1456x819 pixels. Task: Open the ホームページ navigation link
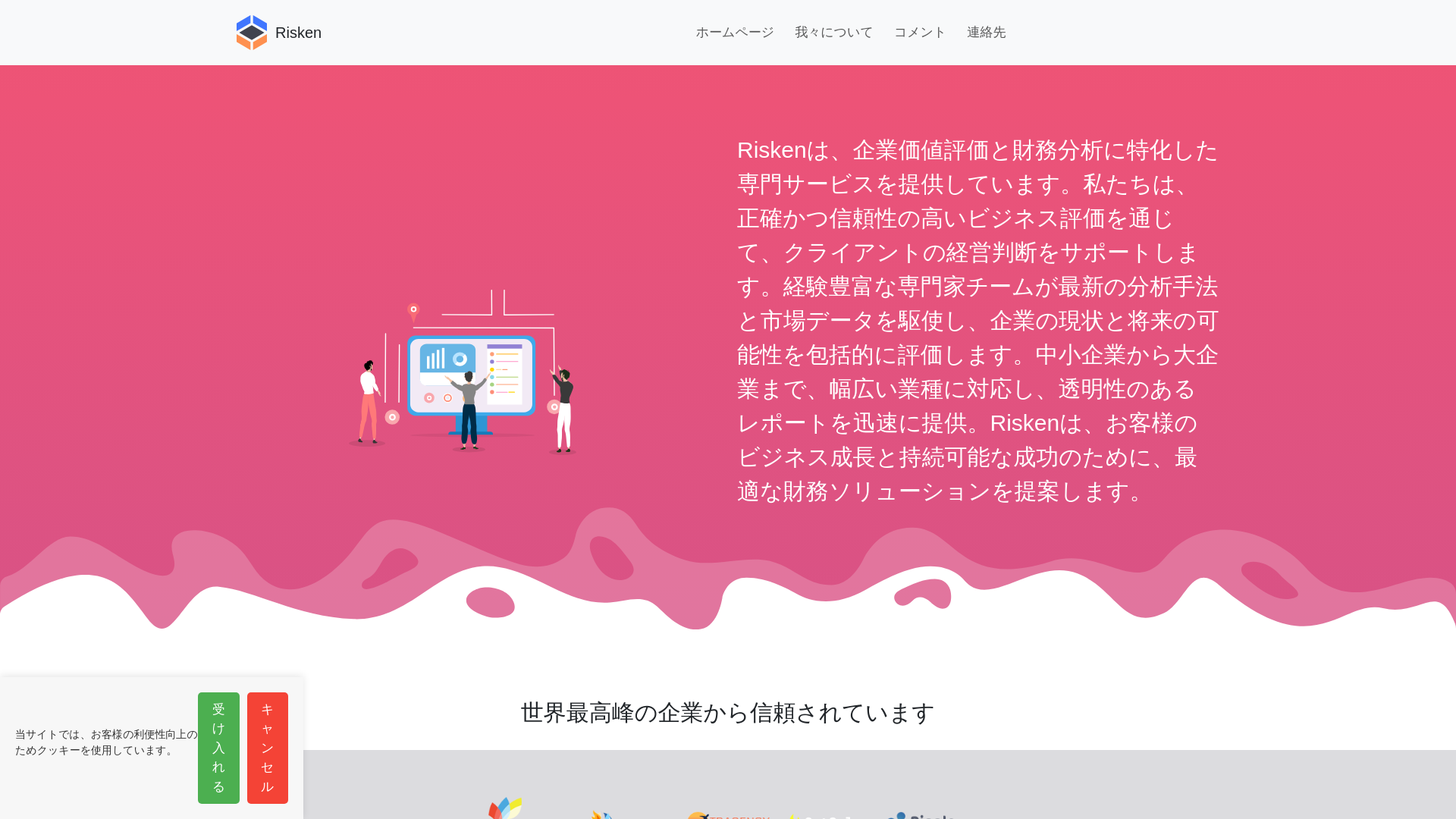735,32
